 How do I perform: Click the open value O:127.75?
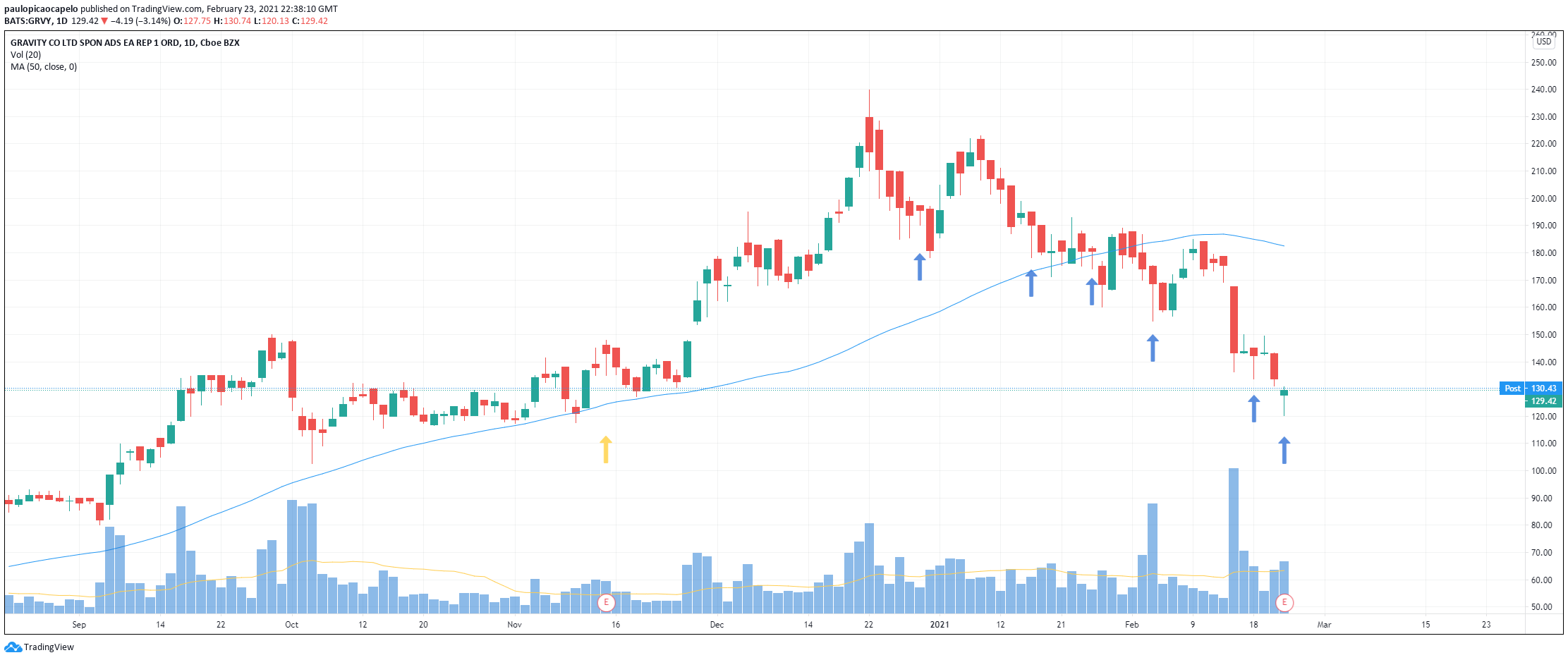point(192,21)
